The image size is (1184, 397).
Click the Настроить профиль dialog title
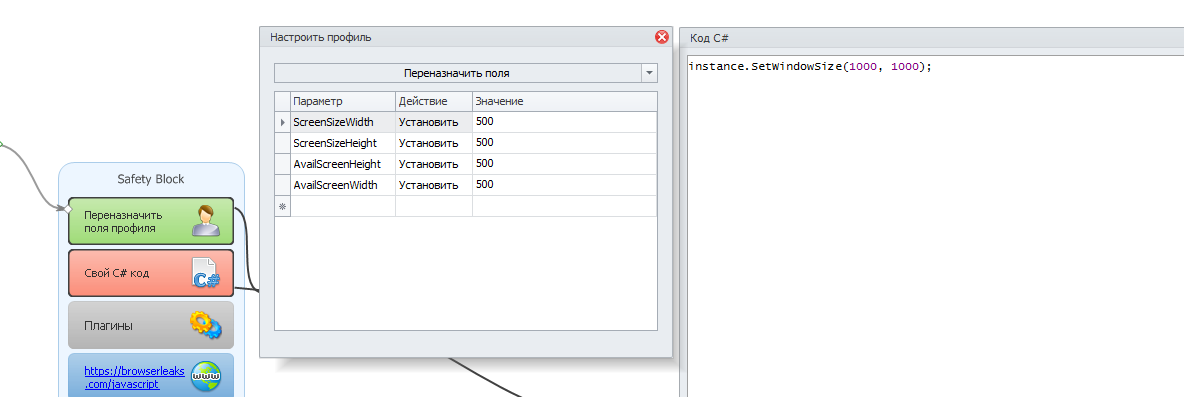(x=321, y=37)
